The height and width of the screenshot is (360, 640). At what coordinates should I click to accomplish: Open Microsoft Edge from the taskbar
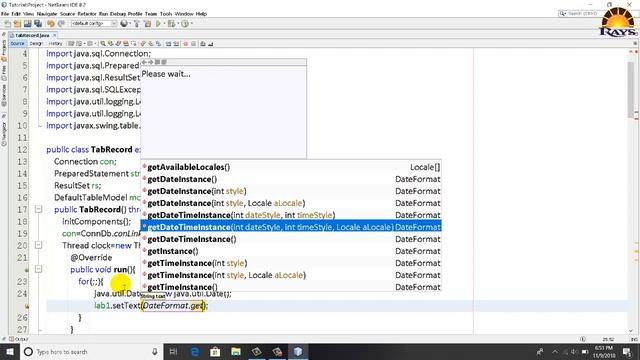195,351
